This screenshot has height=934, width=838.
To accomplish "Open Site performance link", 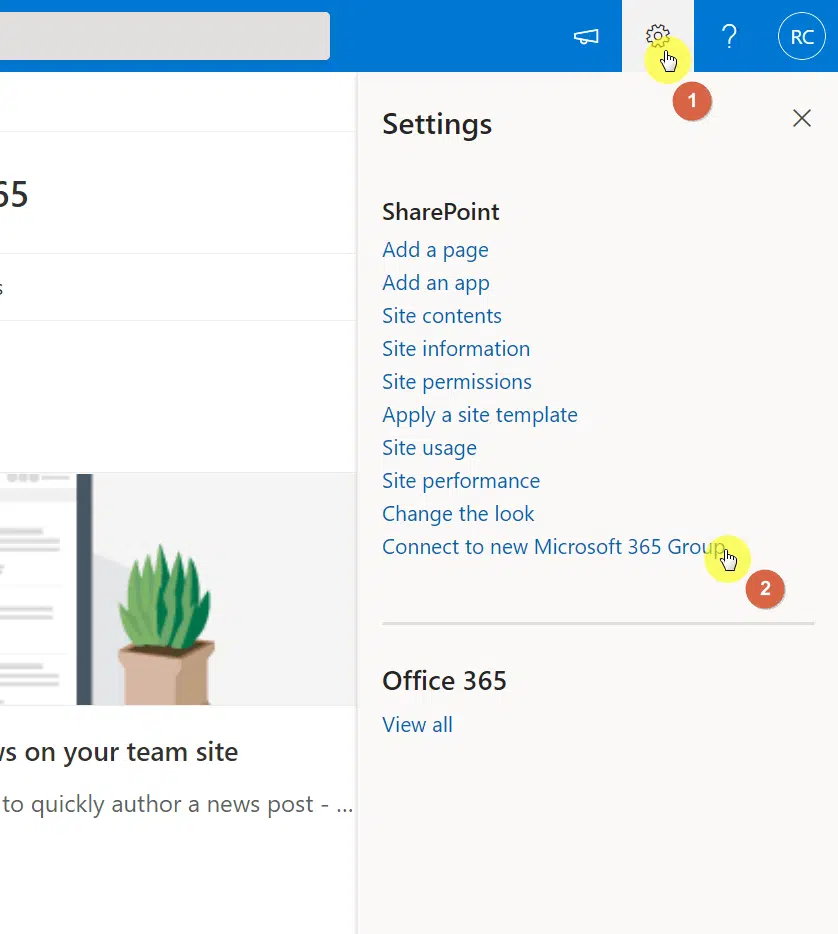I will pos(461,481).
